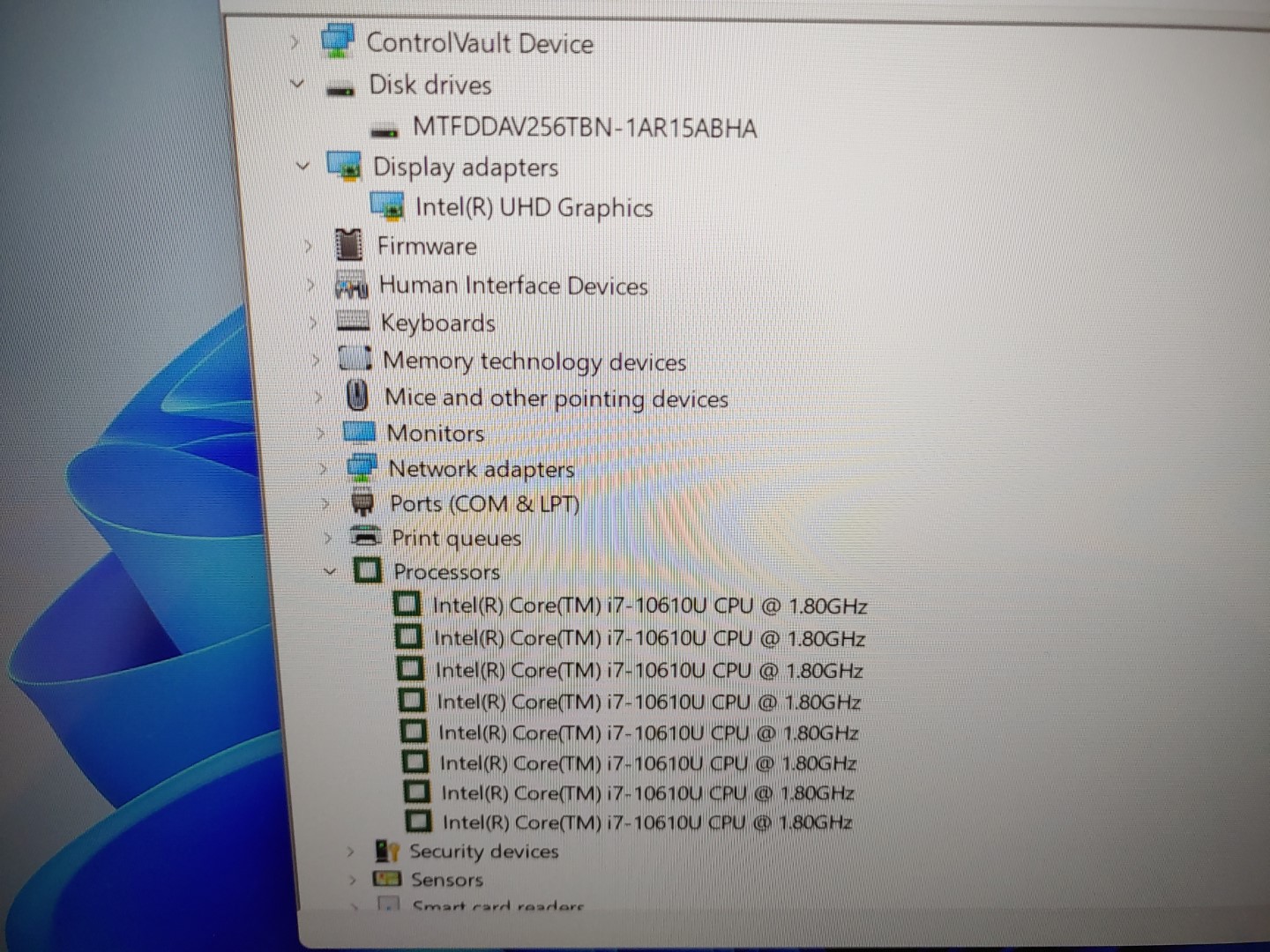Select the fourth i7-10610U processor text
Viewport: 1270px width, 952px height.
[x=649, y=703]
